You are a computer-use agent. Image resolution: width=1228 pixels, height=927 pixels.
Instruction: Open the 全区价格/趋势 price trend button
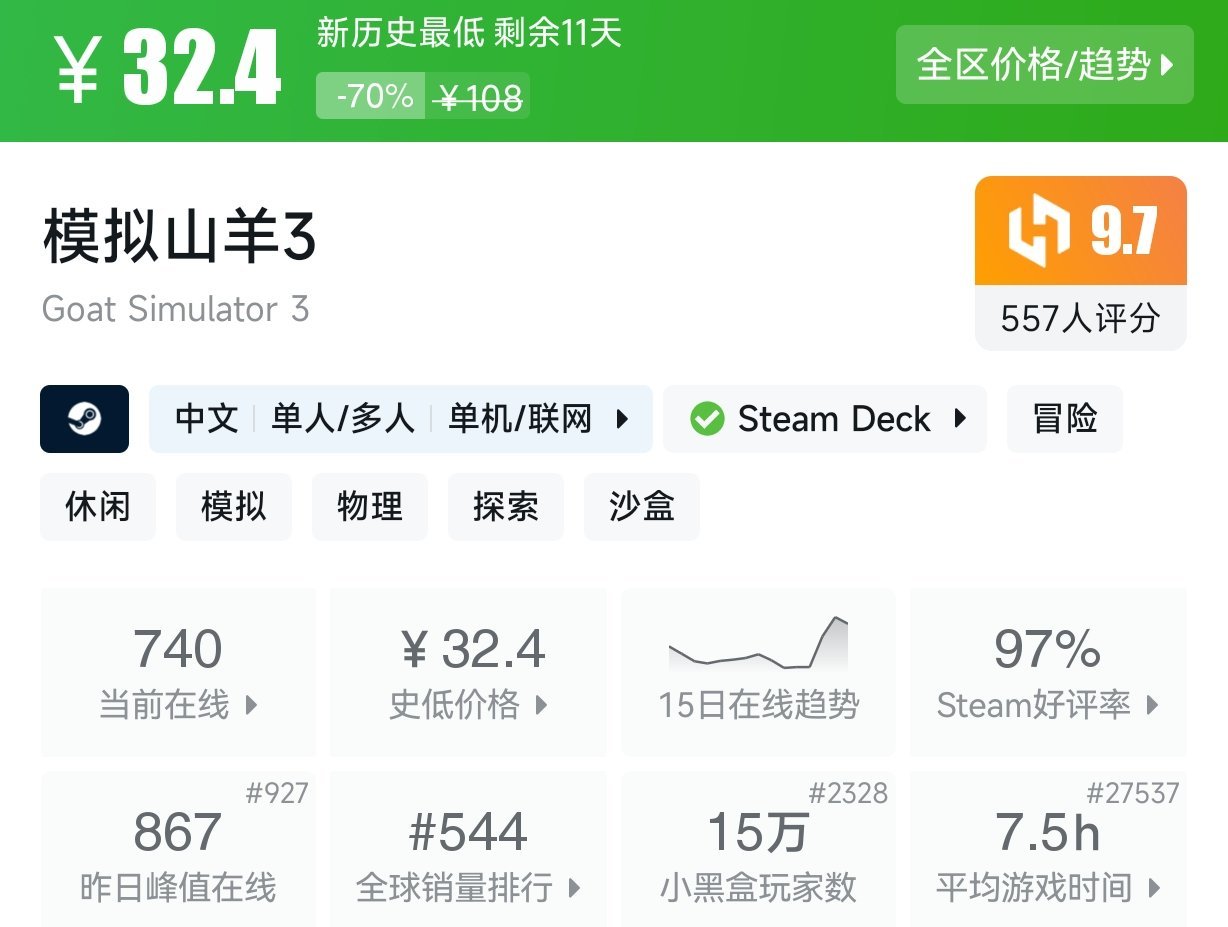click(1044, 65)
